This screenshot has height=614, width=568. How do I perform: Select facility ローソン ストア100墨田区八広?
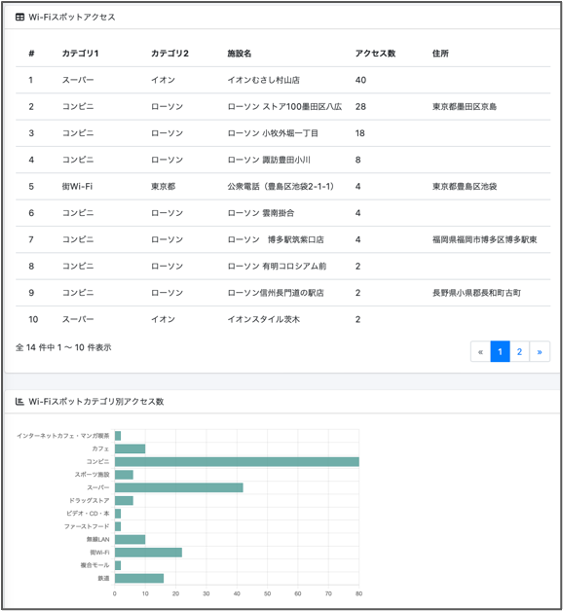(x=287, y=107)
